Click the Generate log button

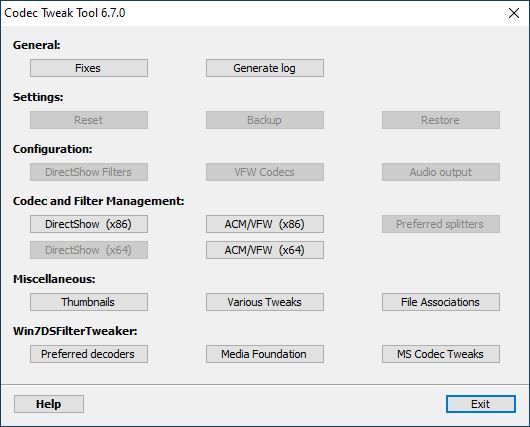(265, 68)
